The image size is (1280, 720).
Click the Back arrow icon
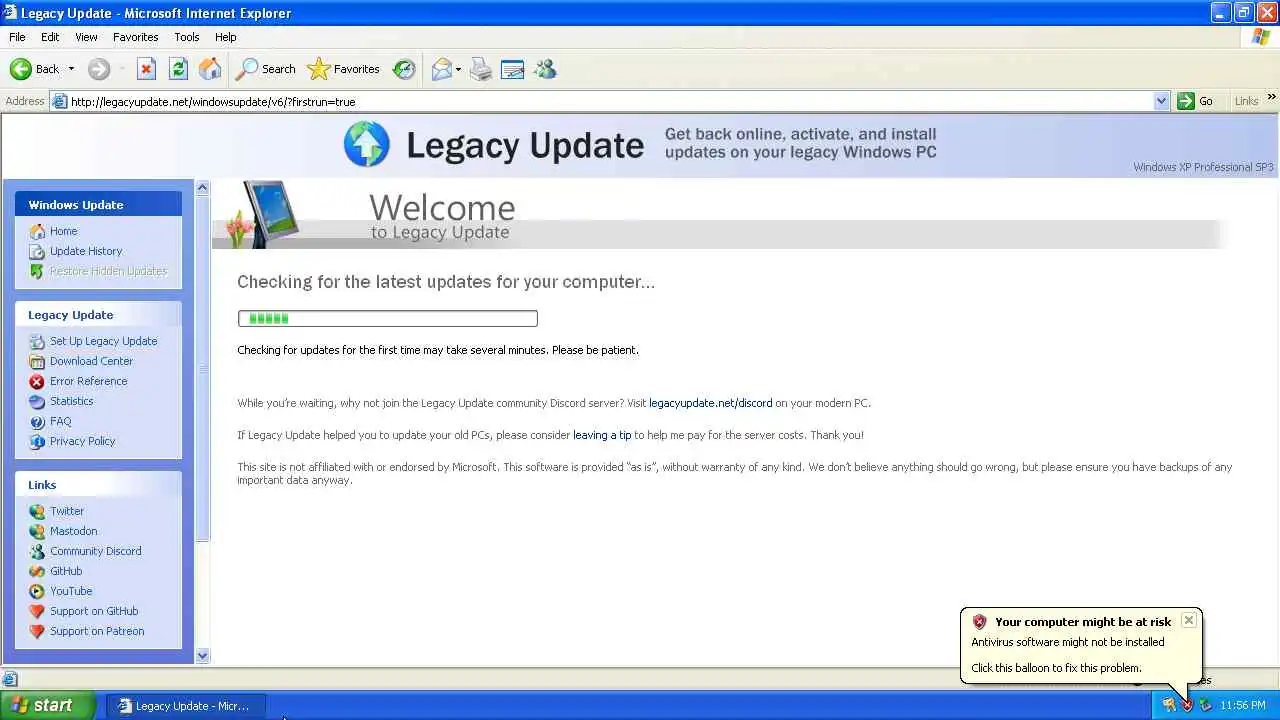pos(20,69)
